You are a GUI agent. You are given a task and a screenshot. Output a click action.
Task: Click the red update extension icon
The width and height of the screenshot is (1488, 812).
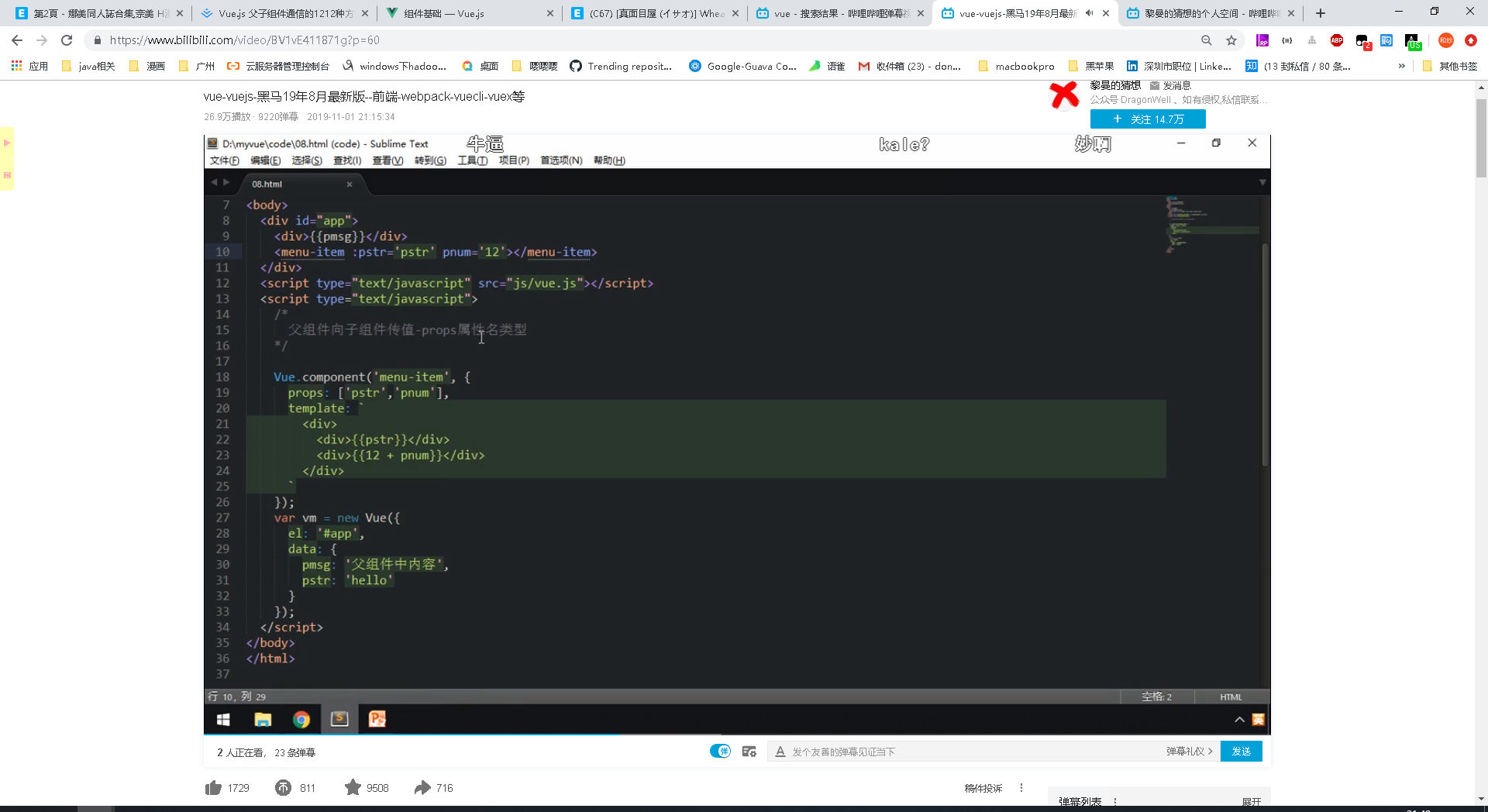pyautogui.click(x=1471, y=40)
